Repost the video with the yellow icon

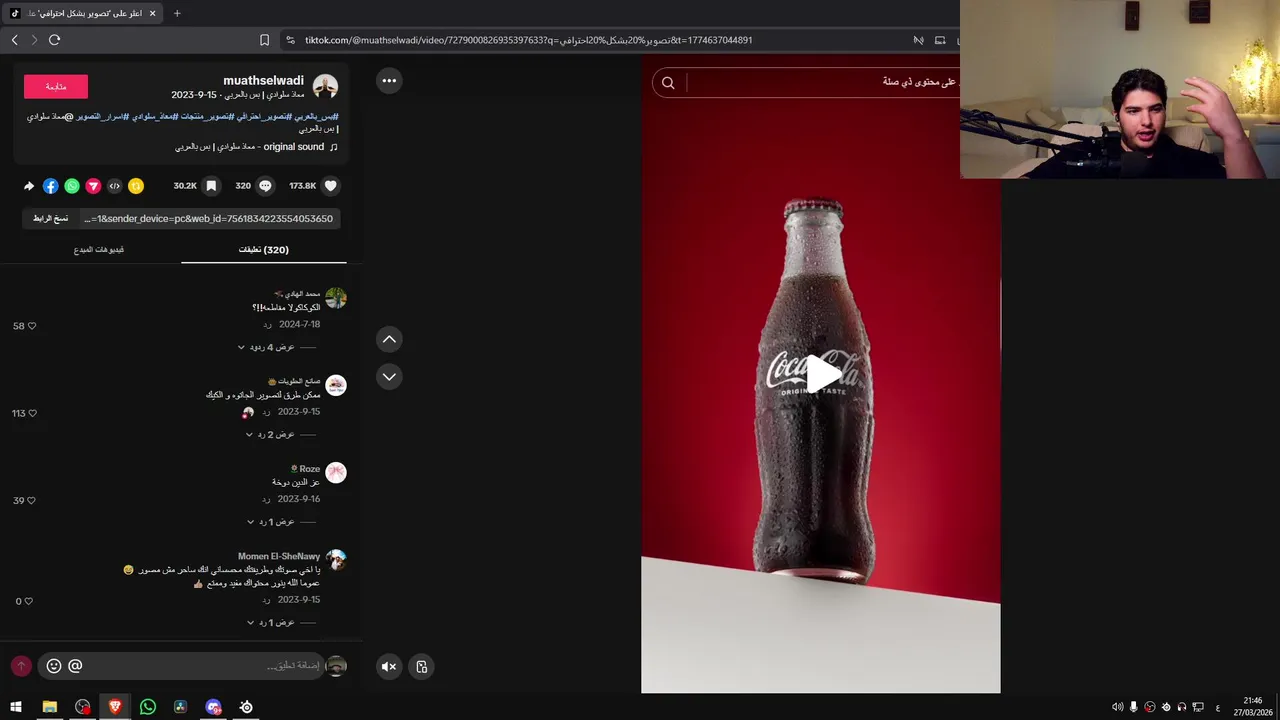pos(136,186)
